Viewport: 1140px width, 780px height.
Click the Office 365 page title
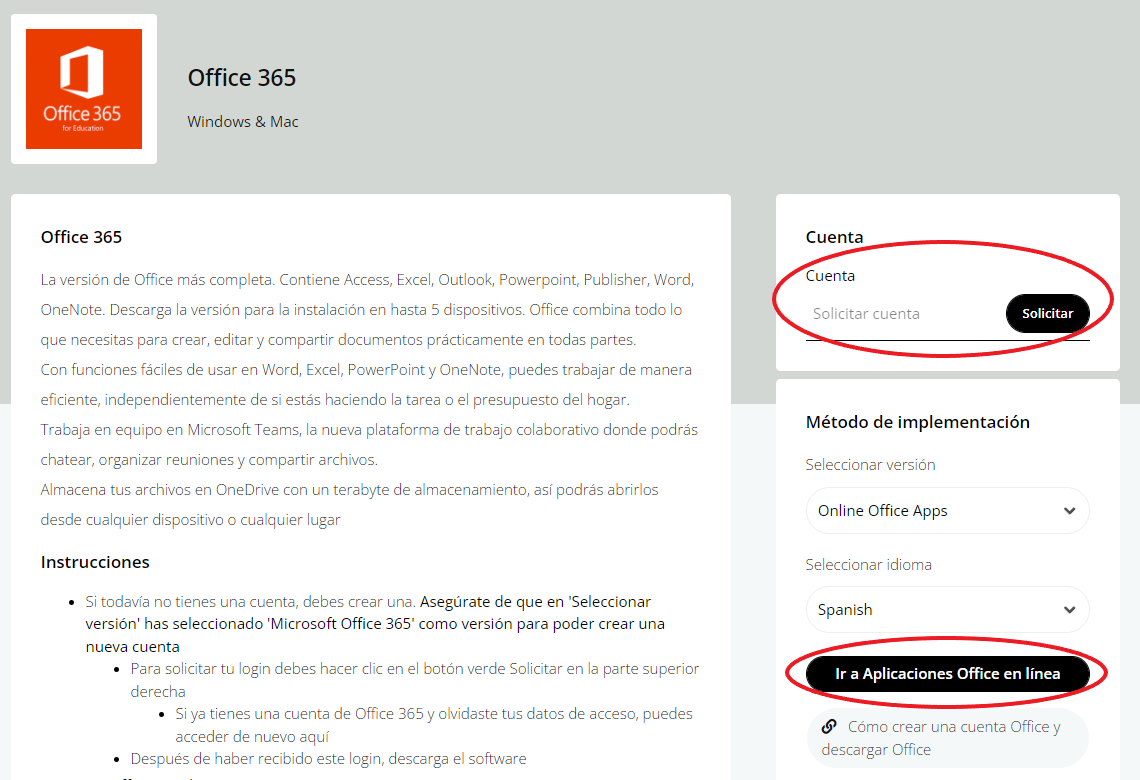click(241, 77)
